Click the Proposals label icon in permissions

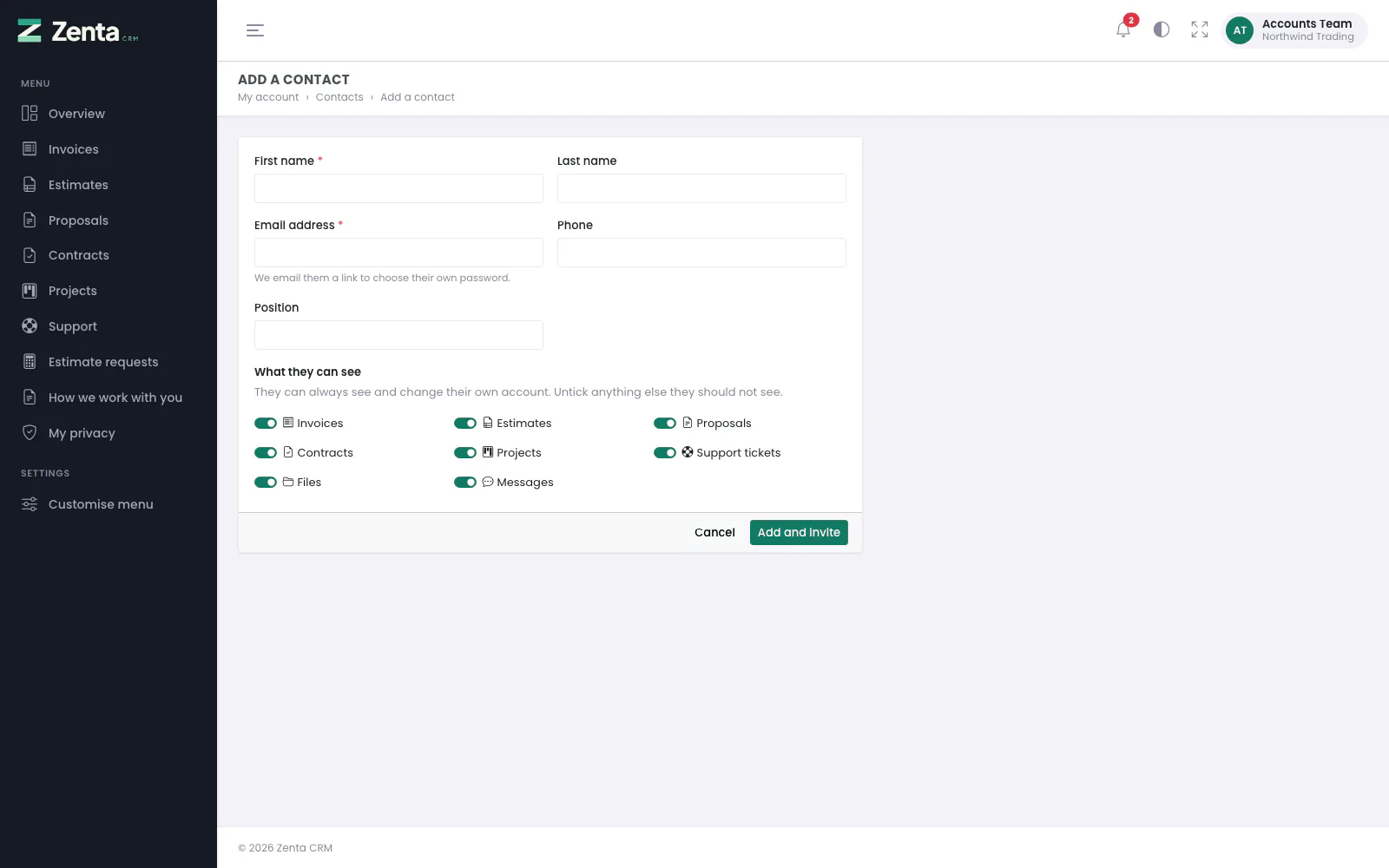[x=688, y=423]
